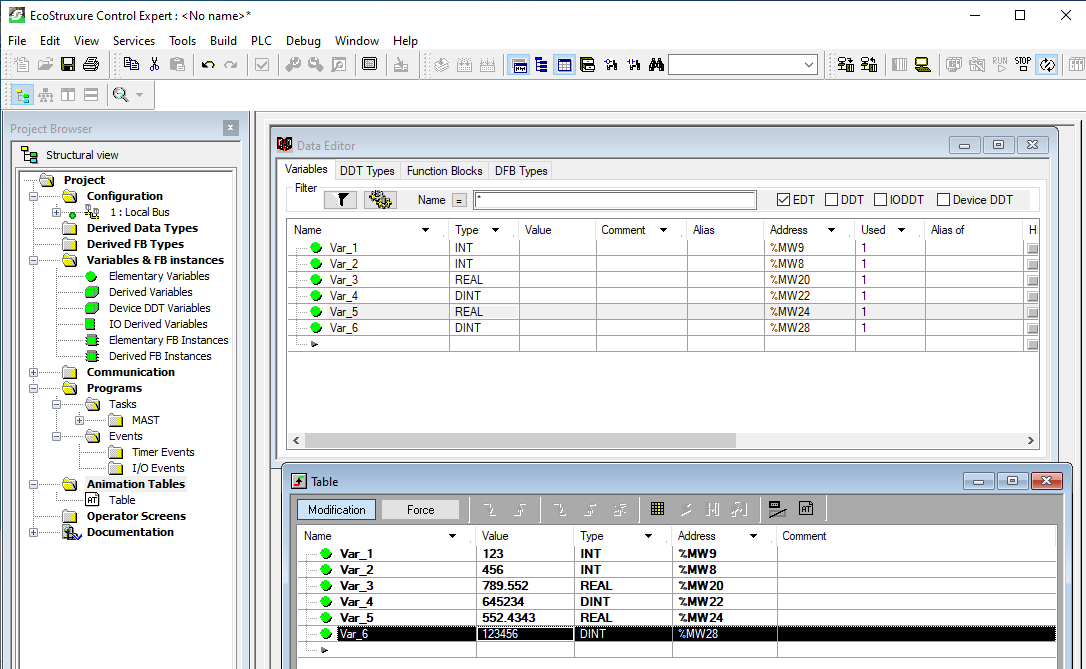The height and width of the screenshot is (669, 1086).
Task: Click the grid icon in Table toolbar
Action: click(x=657, y=509)
